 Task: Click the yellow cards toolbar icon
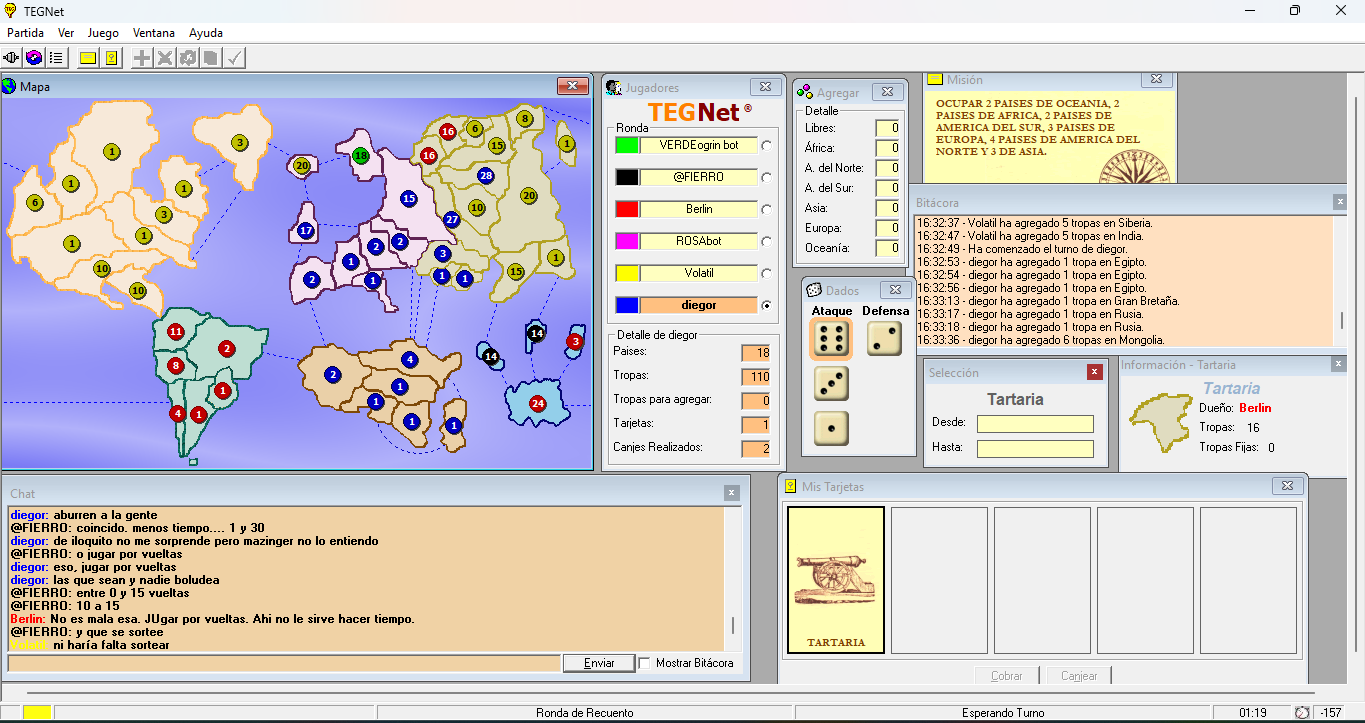pos(111,58)
